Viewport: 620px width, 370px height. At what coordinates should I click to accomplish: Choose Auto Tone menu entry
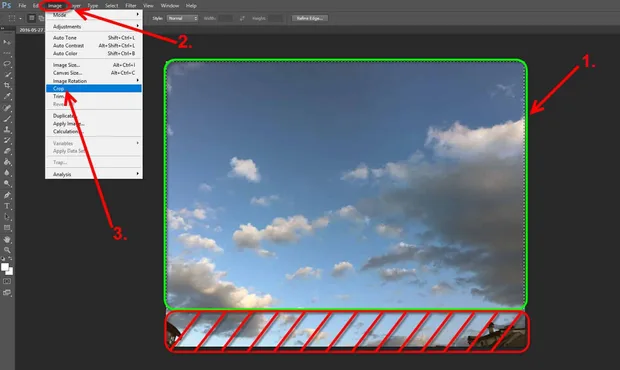(x=93, y=38)
